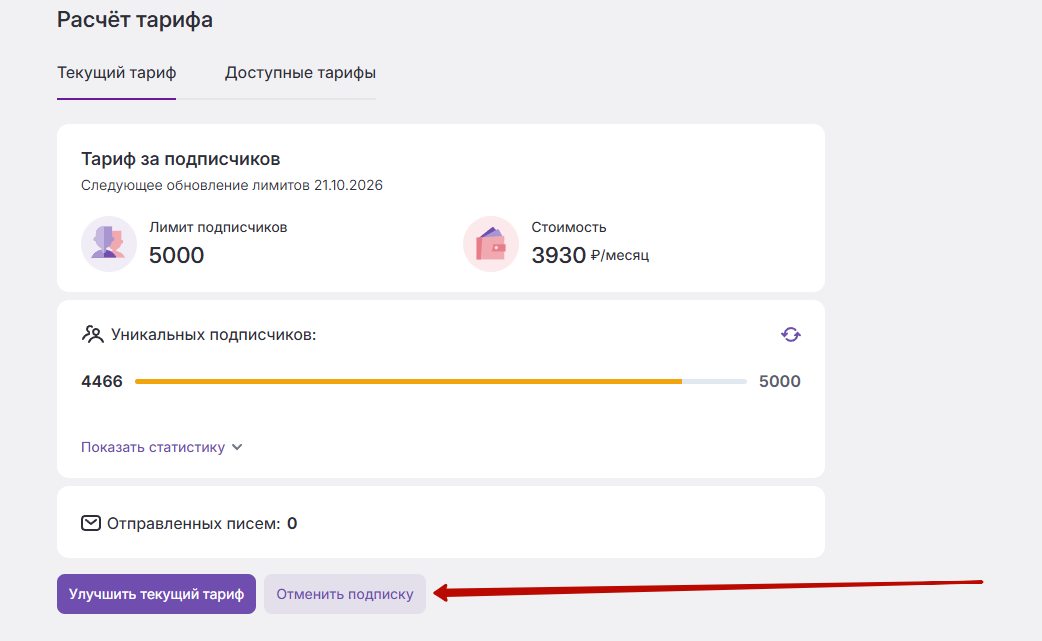
Task: Click the Расчёт тарифа page heading
Action: click(x=135, y=19)
